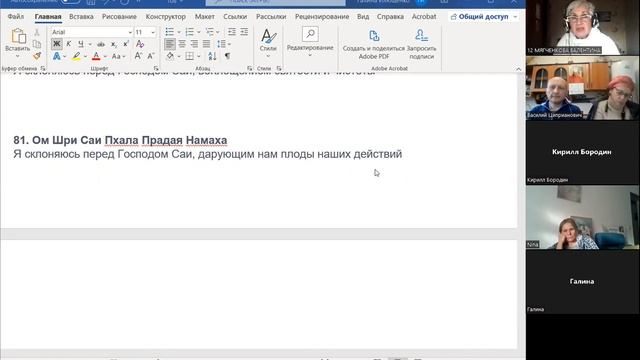Viewport: 640px width, 360px height.
Task: Open Styles group dialog launcher
Action: pos(279,69)
